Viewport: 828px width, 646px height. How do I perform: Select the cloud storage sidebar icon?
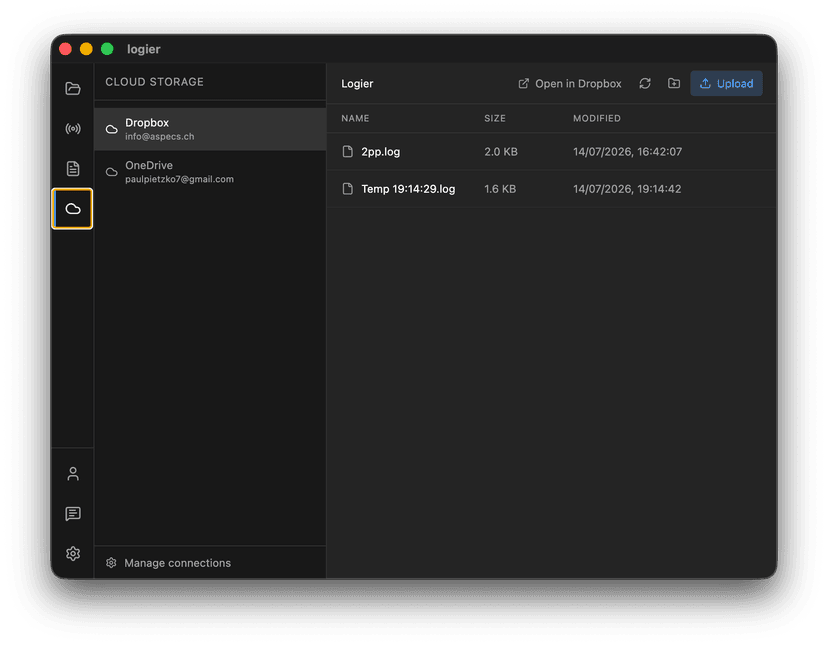pyautogui.click(x=72, y=209)
